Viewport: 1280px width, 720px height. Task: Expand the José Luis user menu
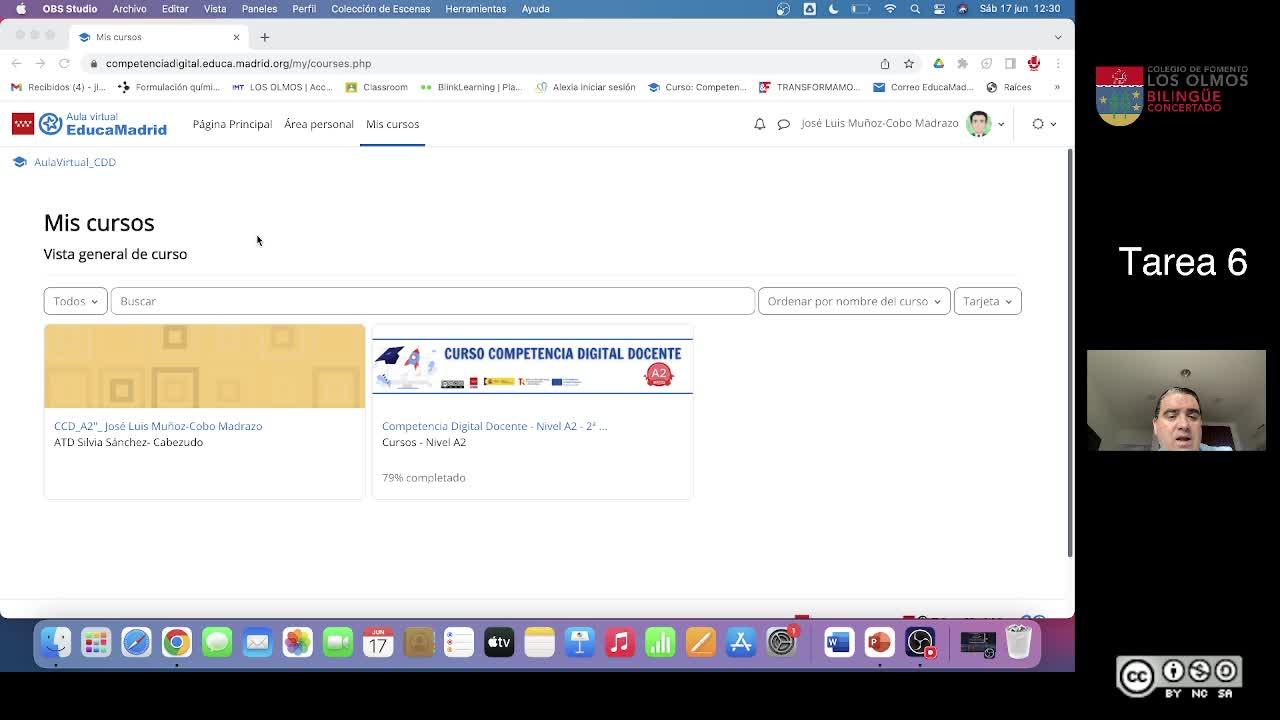[1001, 124]
